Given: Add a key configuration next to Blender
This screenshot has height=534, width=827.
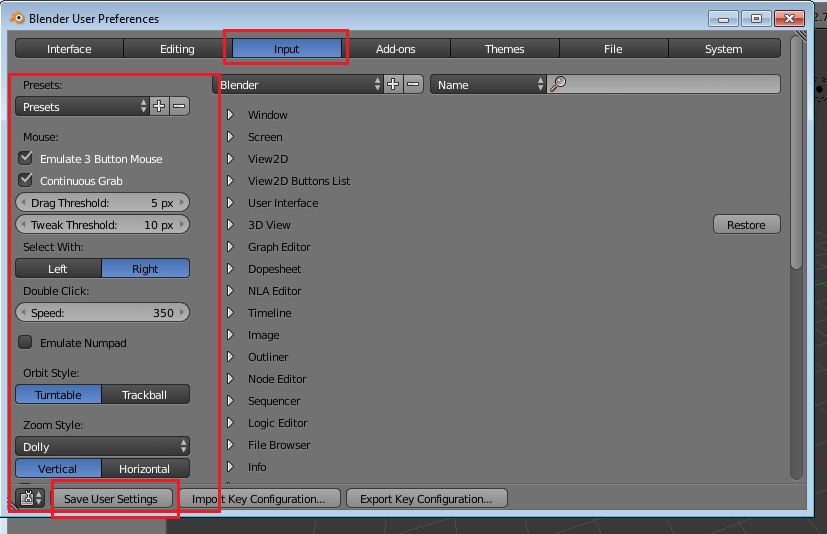Looking at the screenshot, I should point(393,84).
